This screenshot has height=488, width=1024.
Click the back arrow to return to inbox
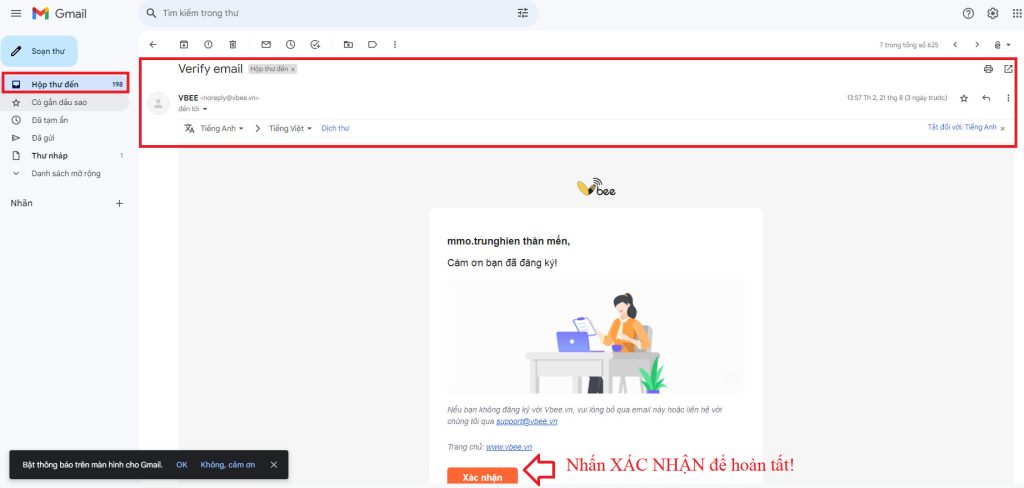[152, 44]
